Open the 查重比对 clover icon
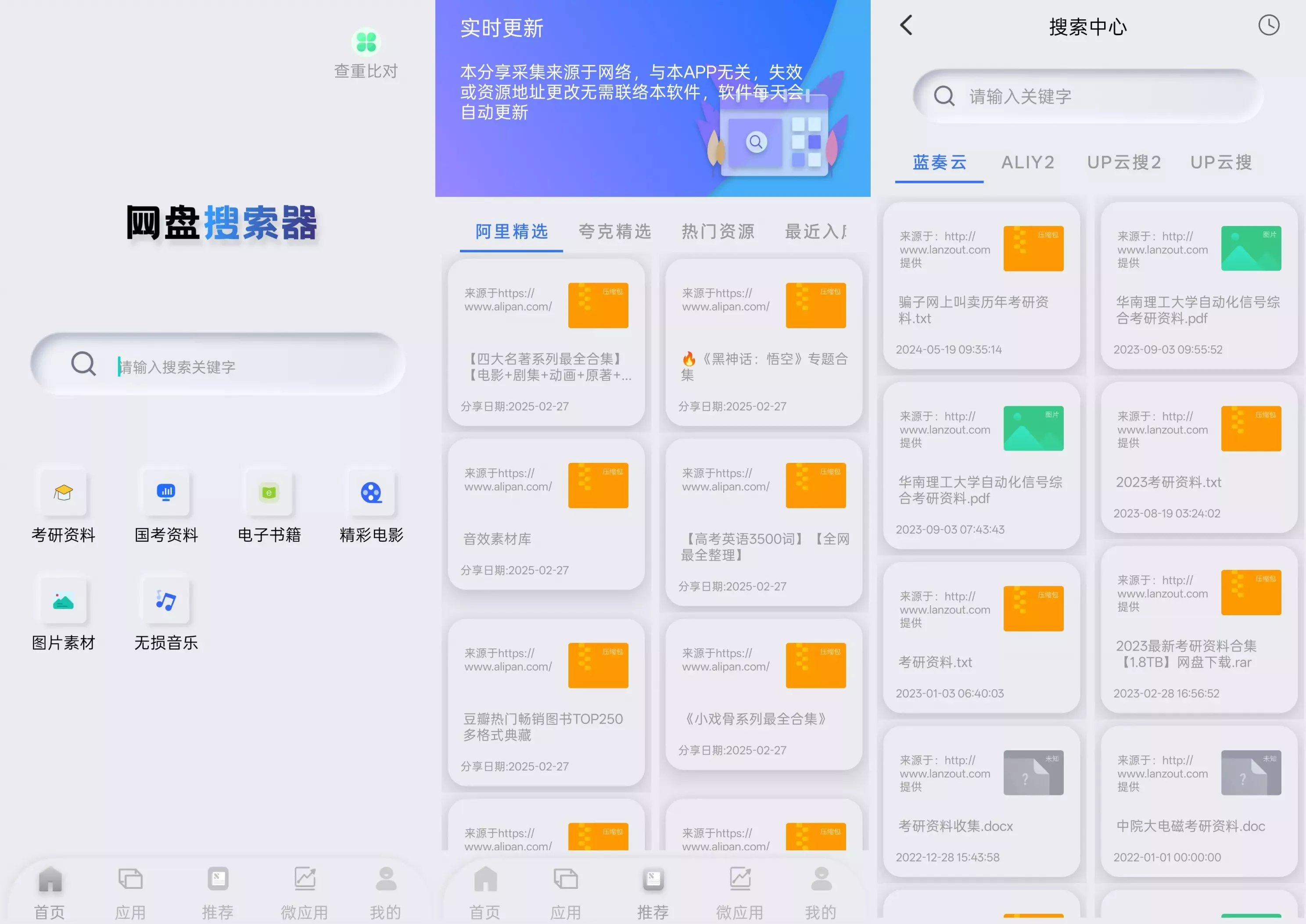 [x=366, y=43]
